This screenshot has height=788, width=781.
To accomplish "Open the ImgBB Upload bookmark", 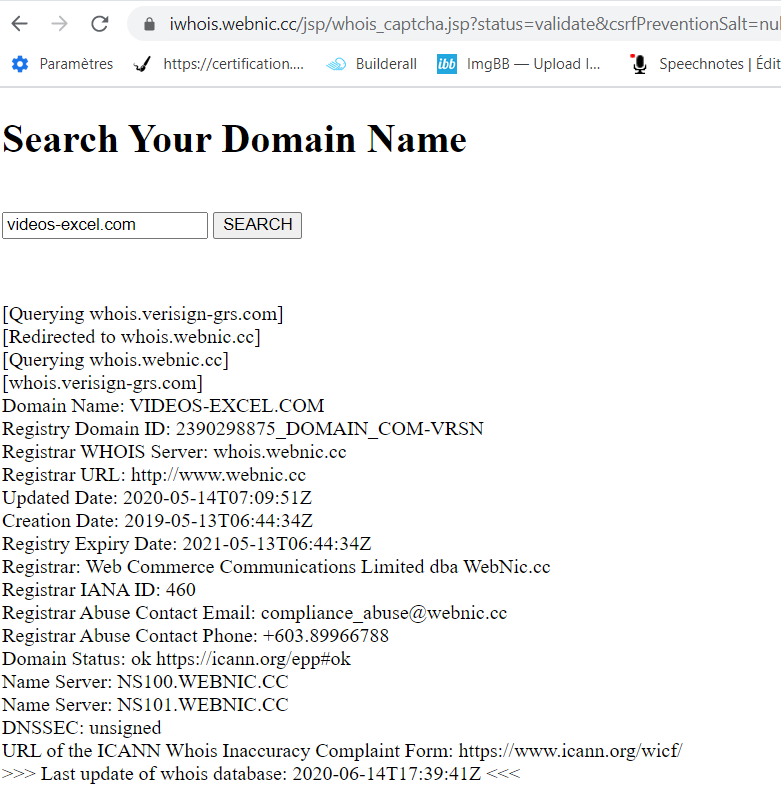I will pyautogui.click(x=519, y=64).
